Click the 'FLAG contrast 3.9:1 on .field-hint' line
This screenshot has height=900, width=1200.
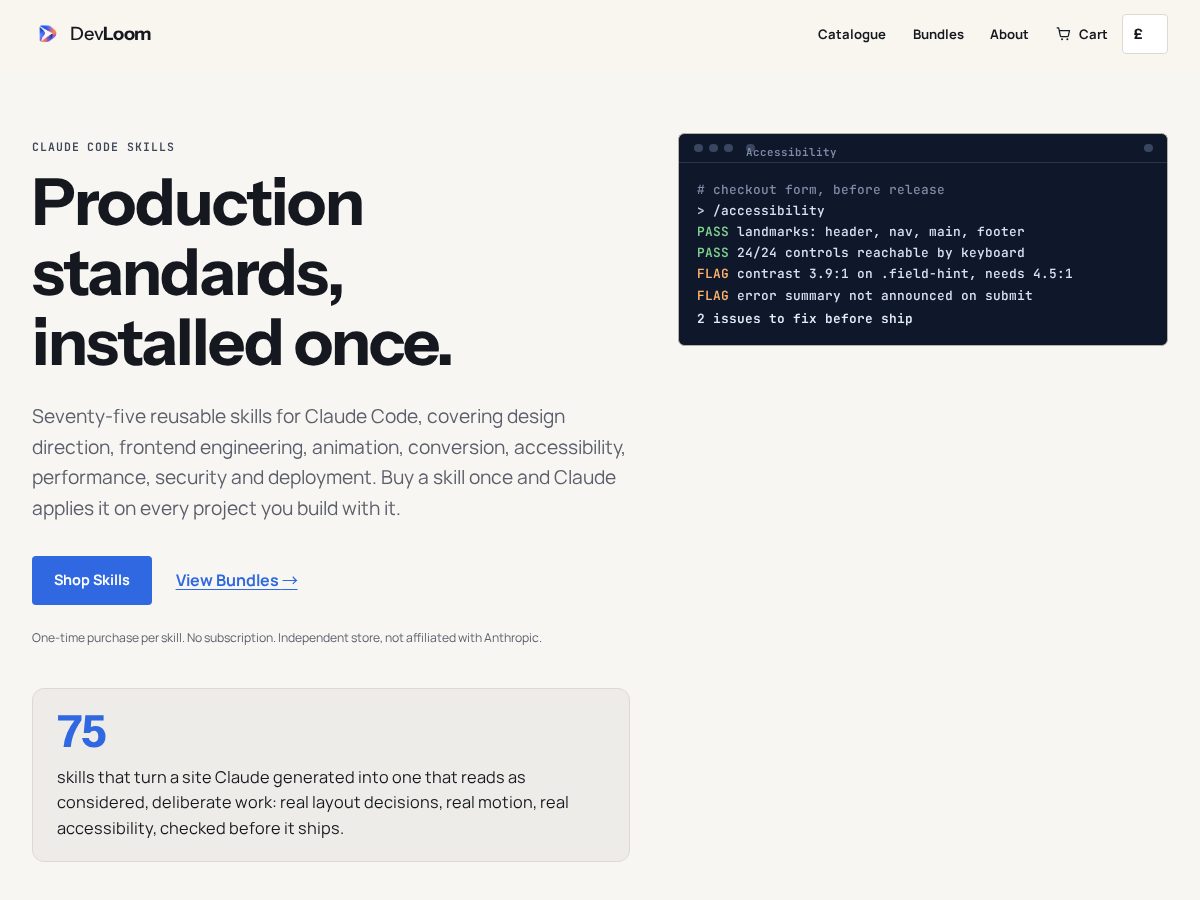tap(885, 274)
